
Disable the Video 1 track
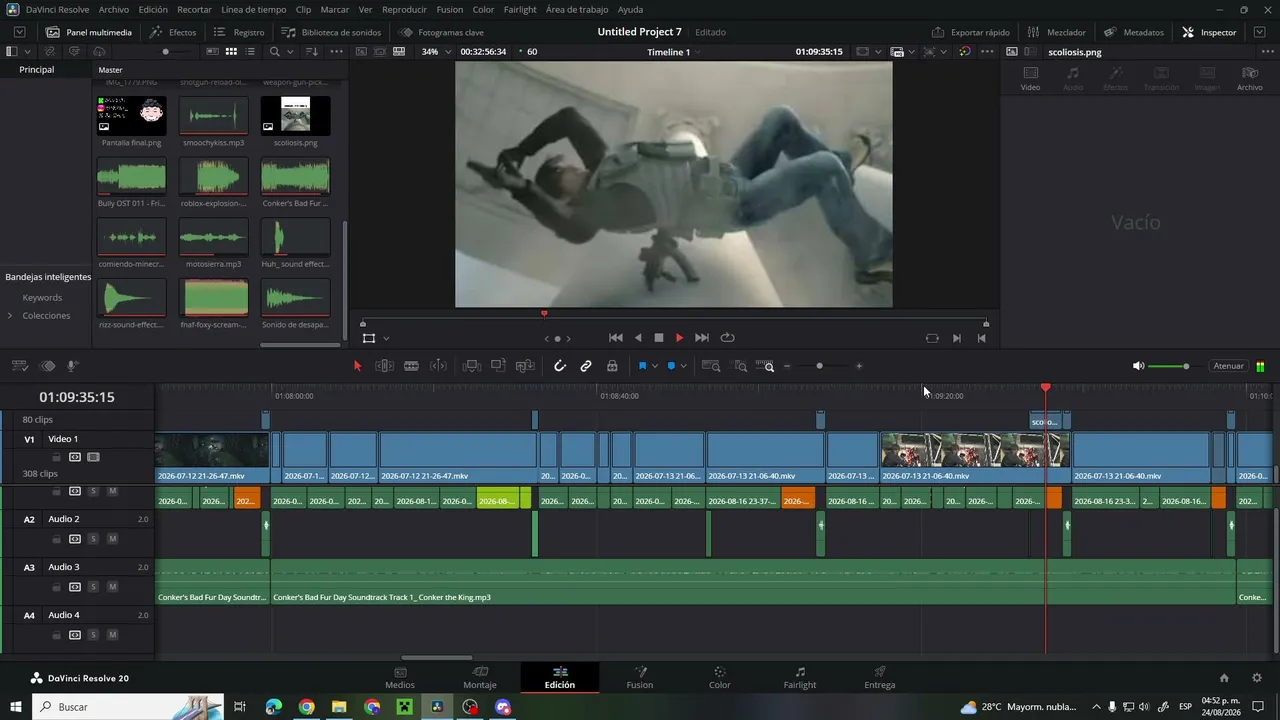pyautogui.click(x=93, y=457)
